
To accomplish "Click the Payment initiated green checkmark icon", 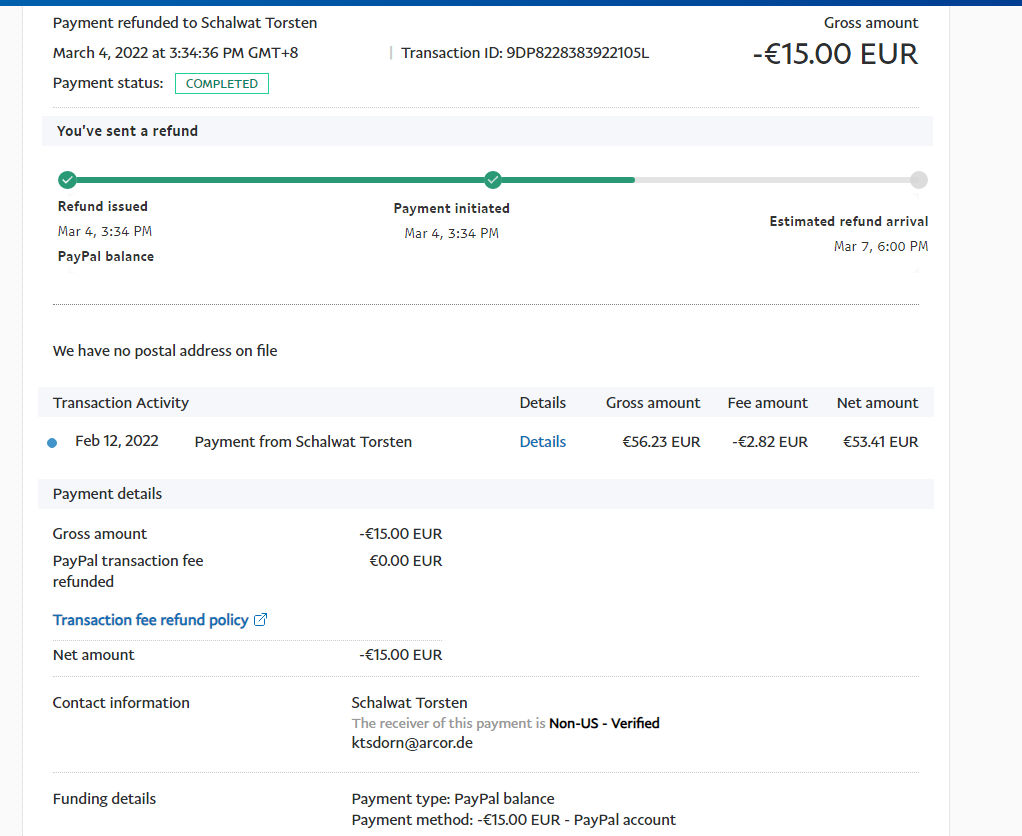I will click(x=492, y=180).
